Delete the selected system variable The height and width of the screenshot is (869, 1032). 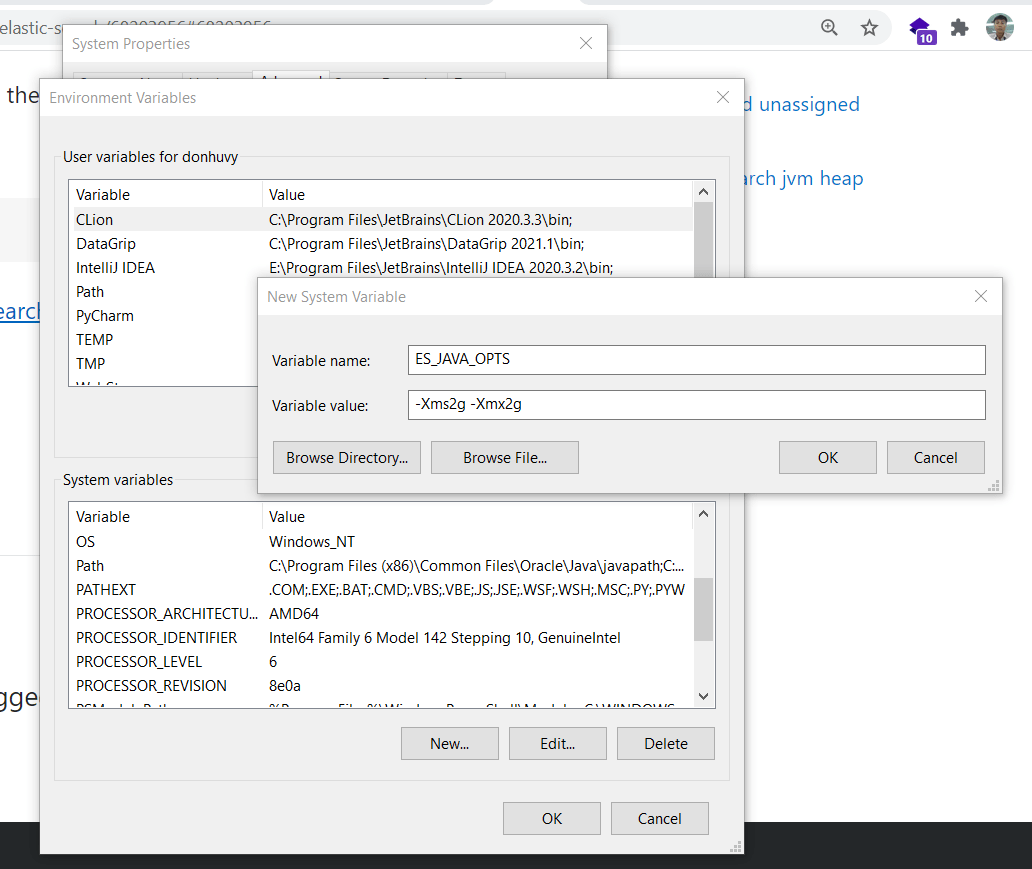(665, 743)
